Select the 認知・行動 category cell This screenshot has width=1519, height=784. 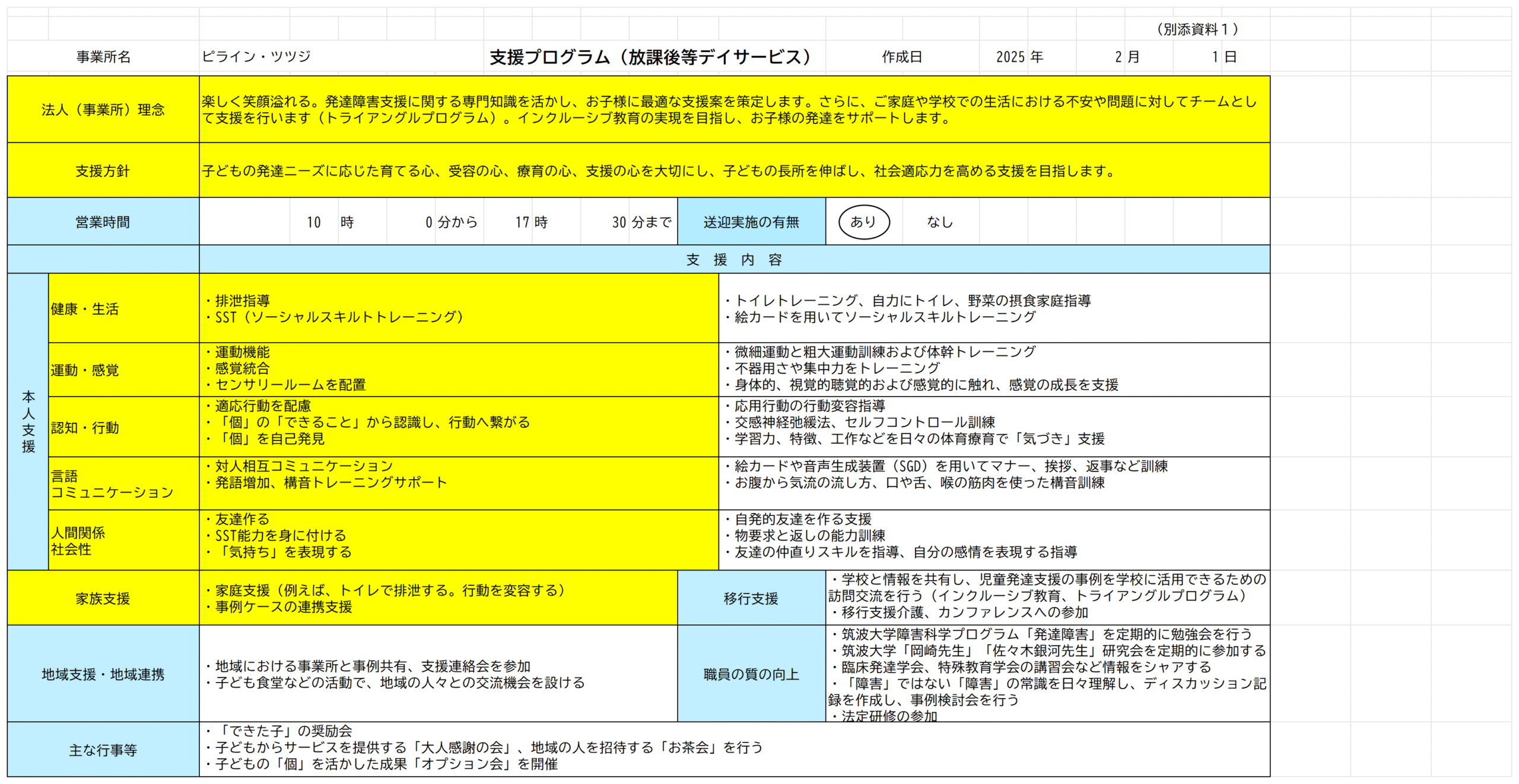coord(124,427)
